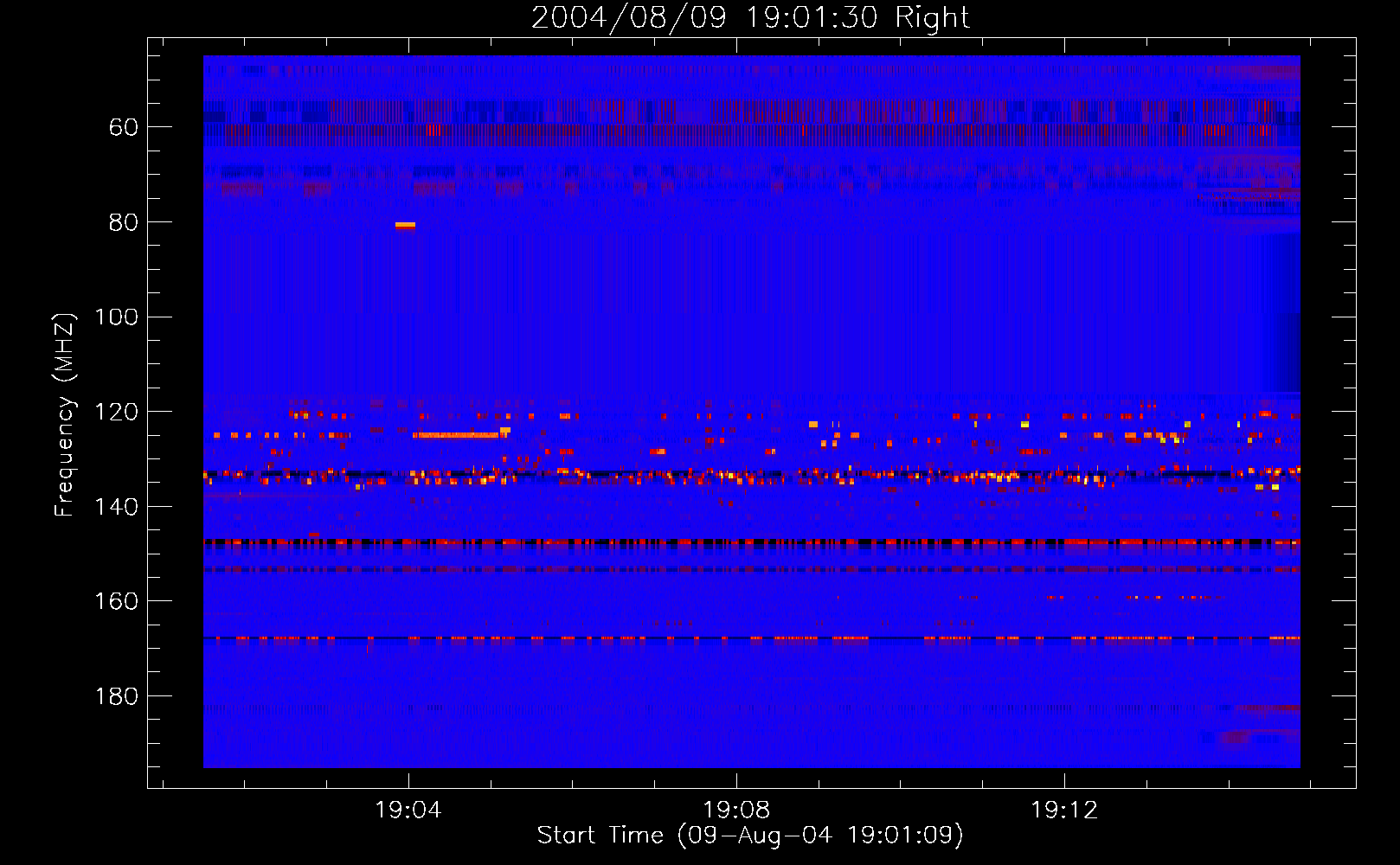Image resolution: width=1400 pixels, height=865 pixels.
Task: Click the long orange streak near 125 MHz
Action: [x=456, y=435]
